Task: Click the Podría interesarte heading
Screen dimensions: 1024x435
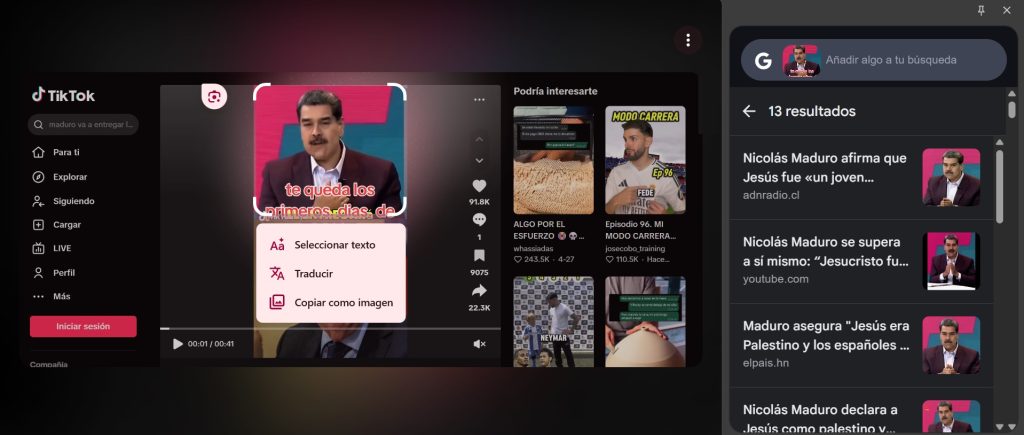Action: click(x=555, y=91)
